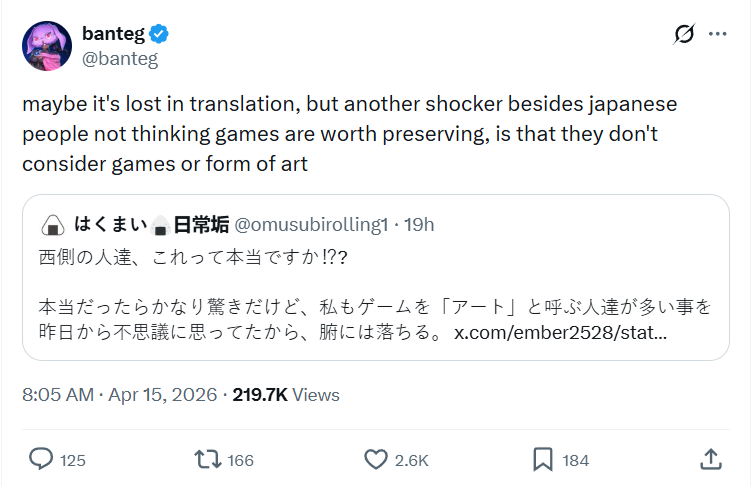The image size is (751, 486).
Task: Open the share upload icon
Action: (x=711, y=459)
